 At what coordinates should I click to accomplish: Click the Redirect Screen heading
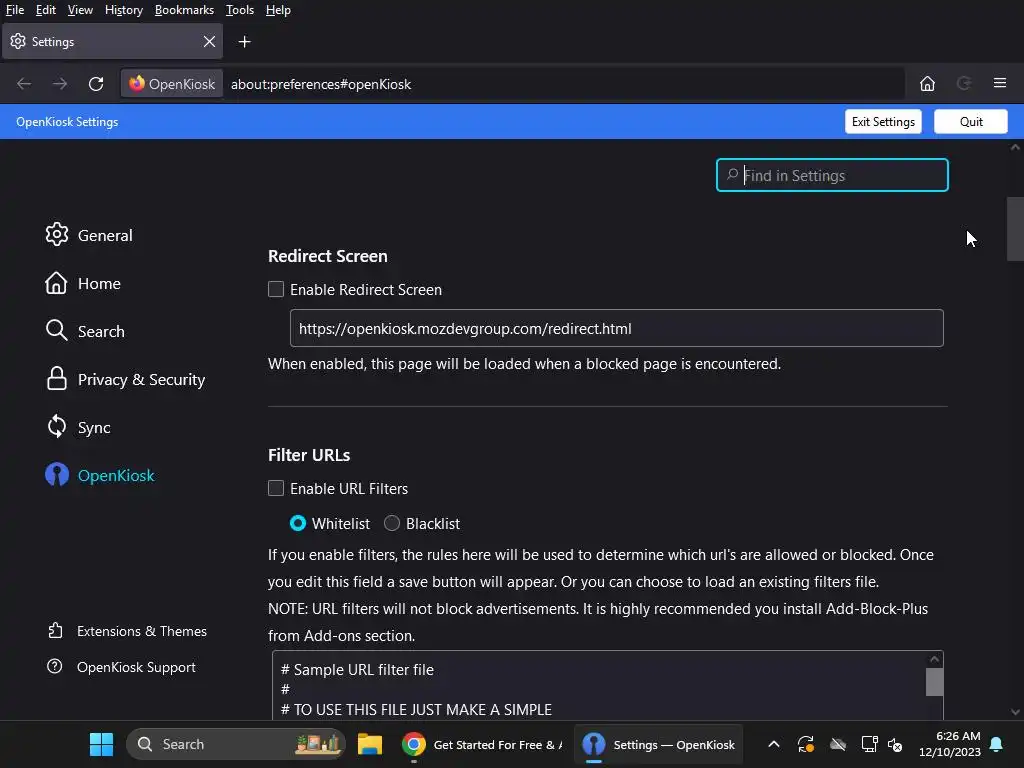point(328,256)
